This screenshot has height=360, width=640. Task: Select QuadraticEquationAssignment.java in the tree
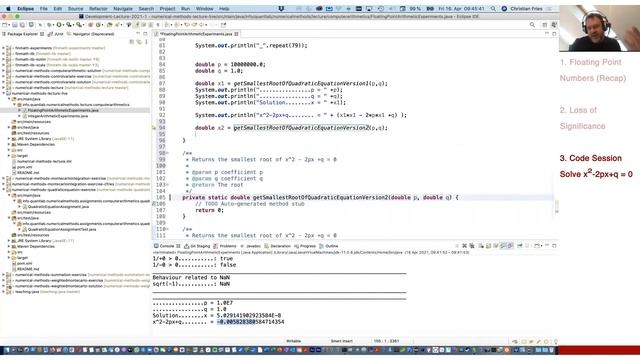pos(58,207)
